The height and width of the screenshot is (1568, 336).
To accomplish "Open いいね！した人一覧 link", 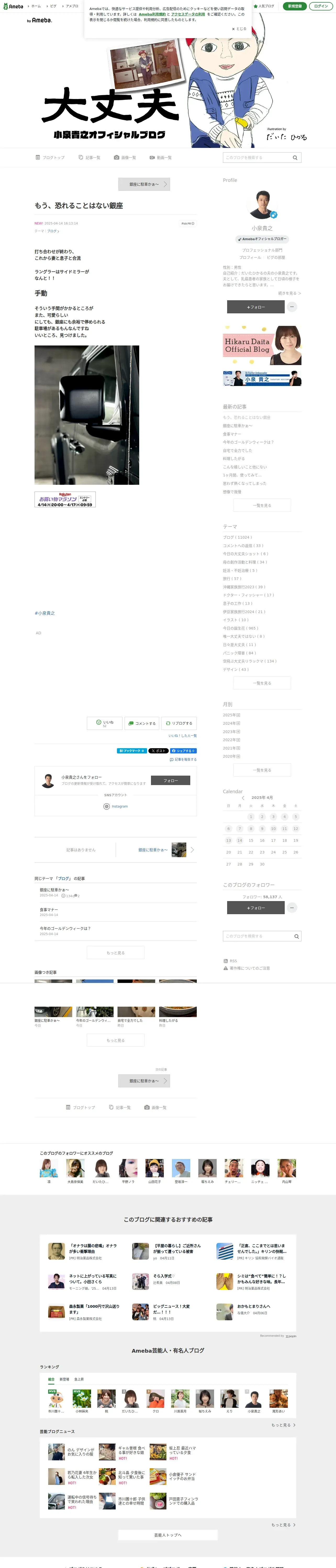I will pos(182,736).
